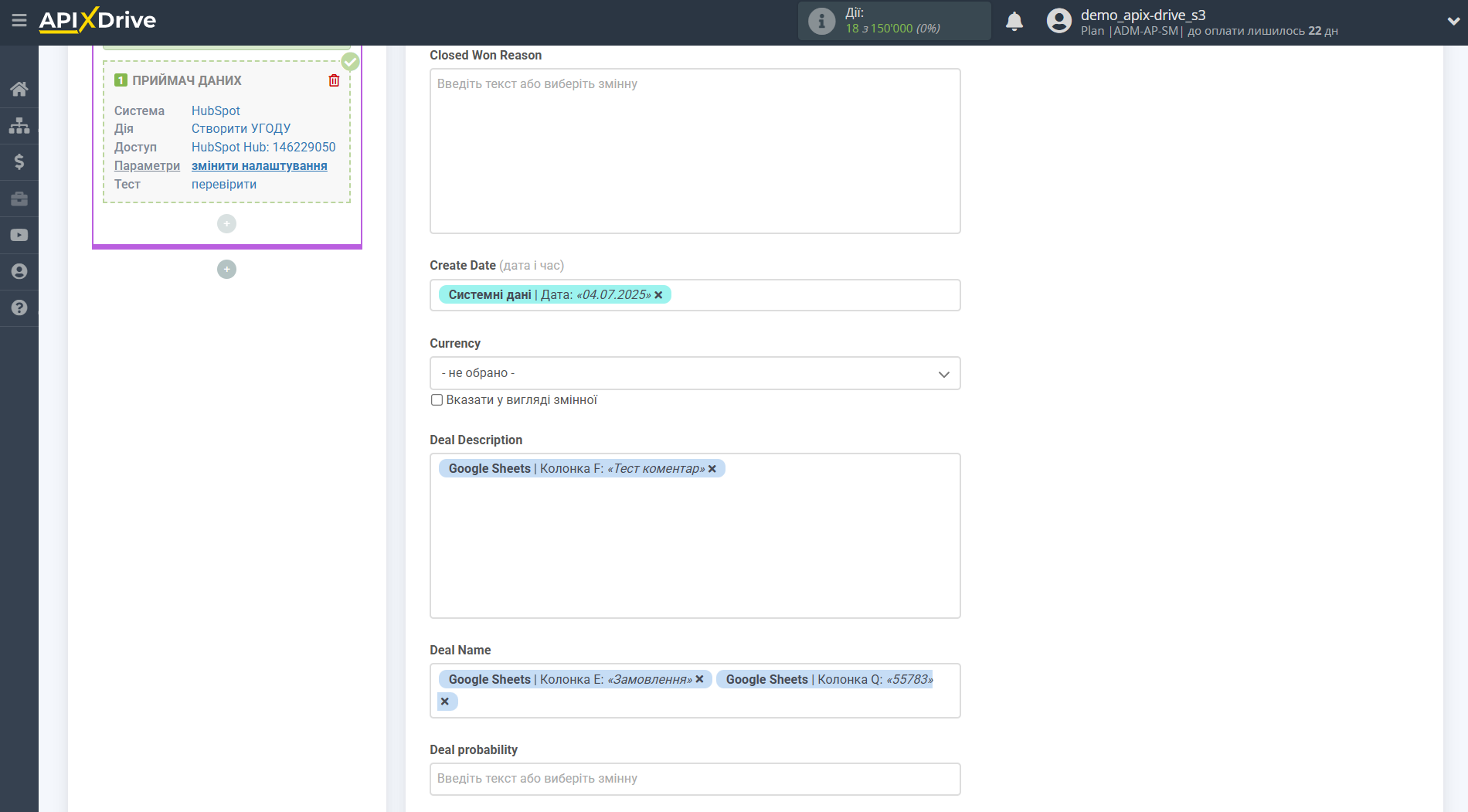Enable 'Вказати у вигляді змінної' checkbox

[437, 400]
